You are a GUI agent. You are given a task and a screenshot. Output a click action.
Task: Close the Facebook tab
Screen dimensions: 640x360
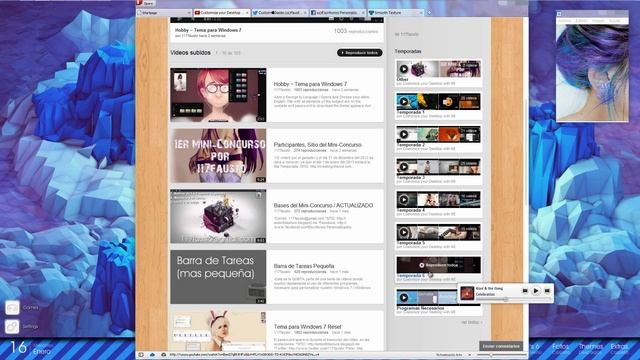click(x=363, y=13)
